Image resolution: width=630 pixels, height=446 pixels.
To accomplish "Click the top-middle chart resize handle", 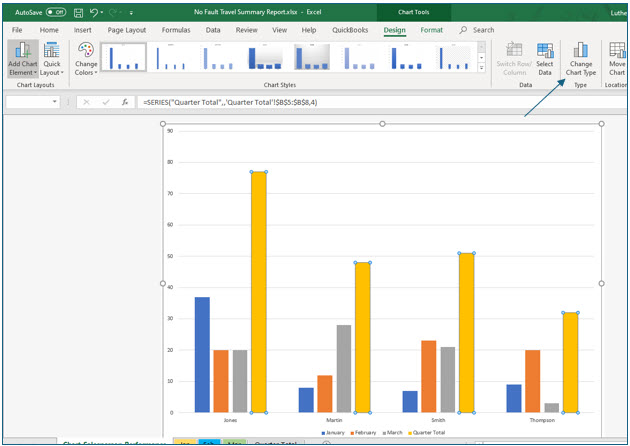I will [382, 124].
